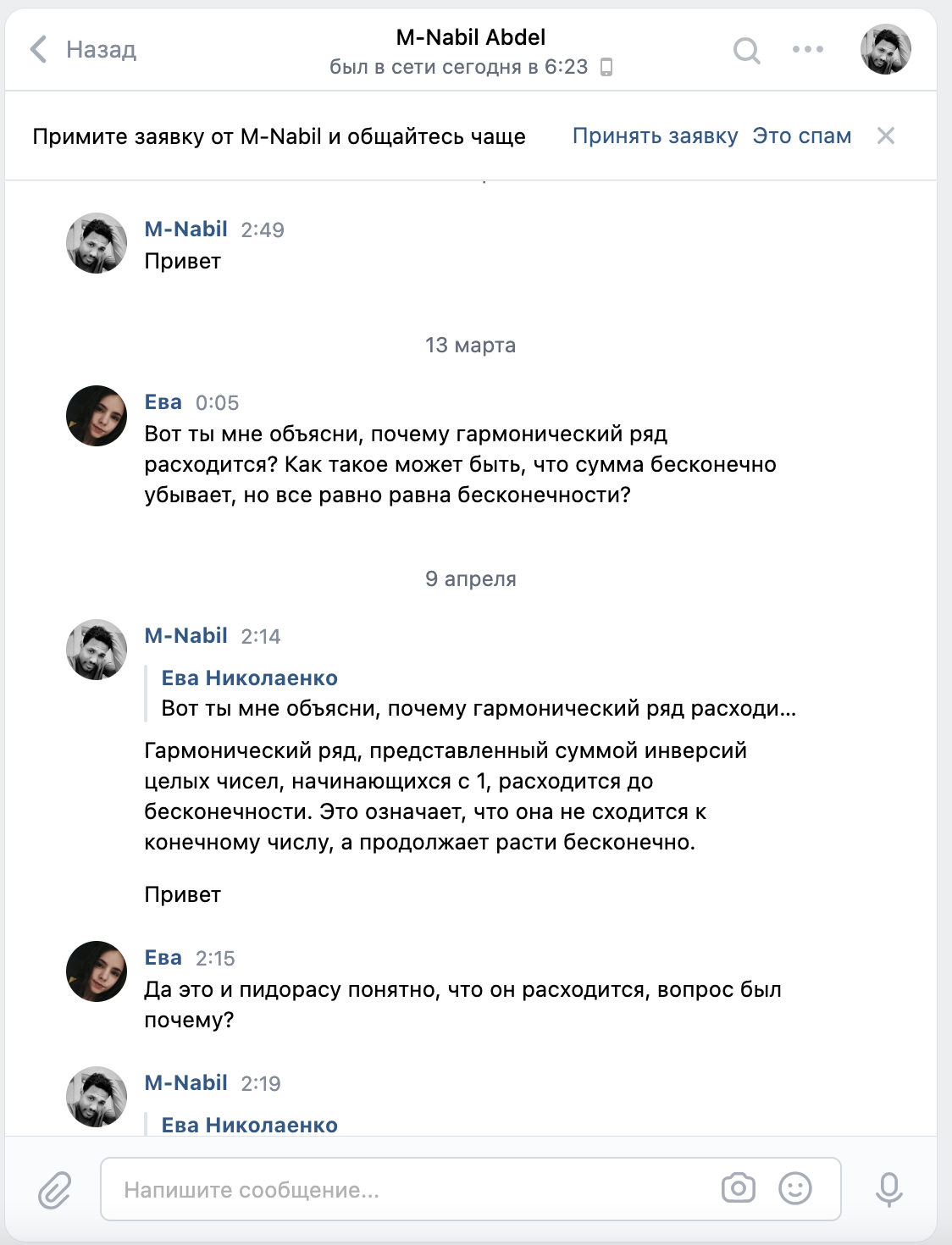The width and height of the screenshot is (952, 1245).
Task: Open M-Nabil Abdel profile from header title
Action: 470,37
